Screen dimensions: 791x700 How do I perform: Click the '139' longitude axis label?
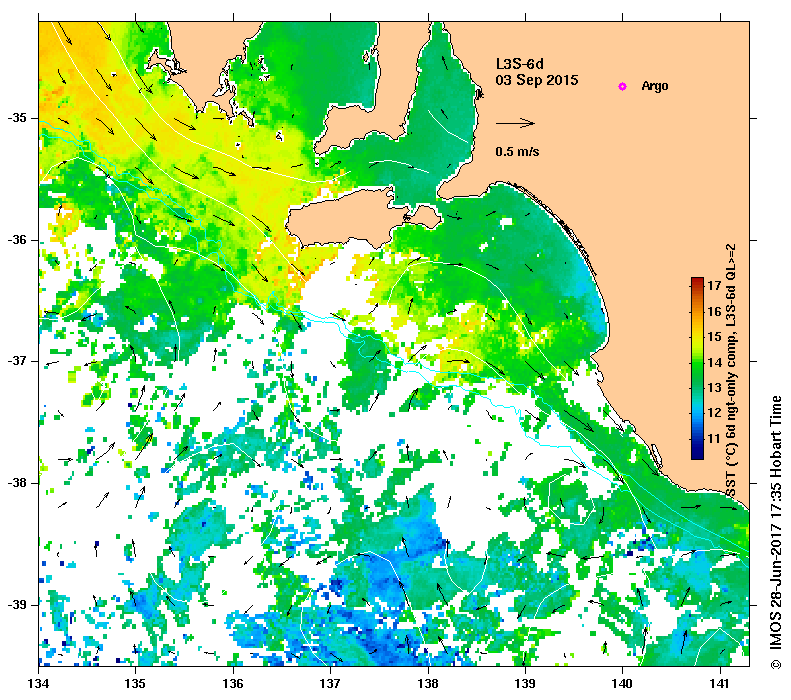[526, 684]
